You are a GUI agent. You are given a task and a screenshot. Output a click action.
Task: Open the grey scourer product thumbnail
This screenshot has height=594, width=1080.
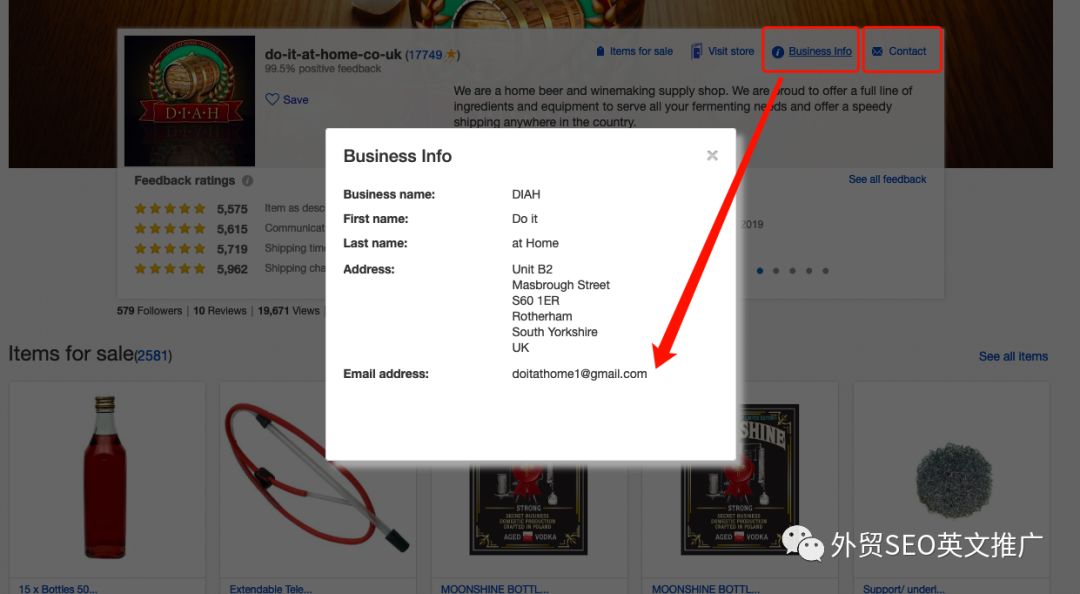tap(954, 480)
